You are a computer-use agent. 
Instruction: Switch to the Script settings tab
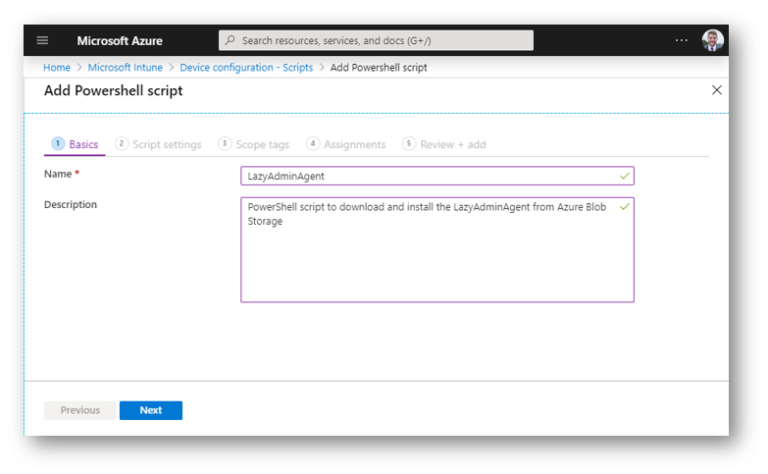[158, 144]
